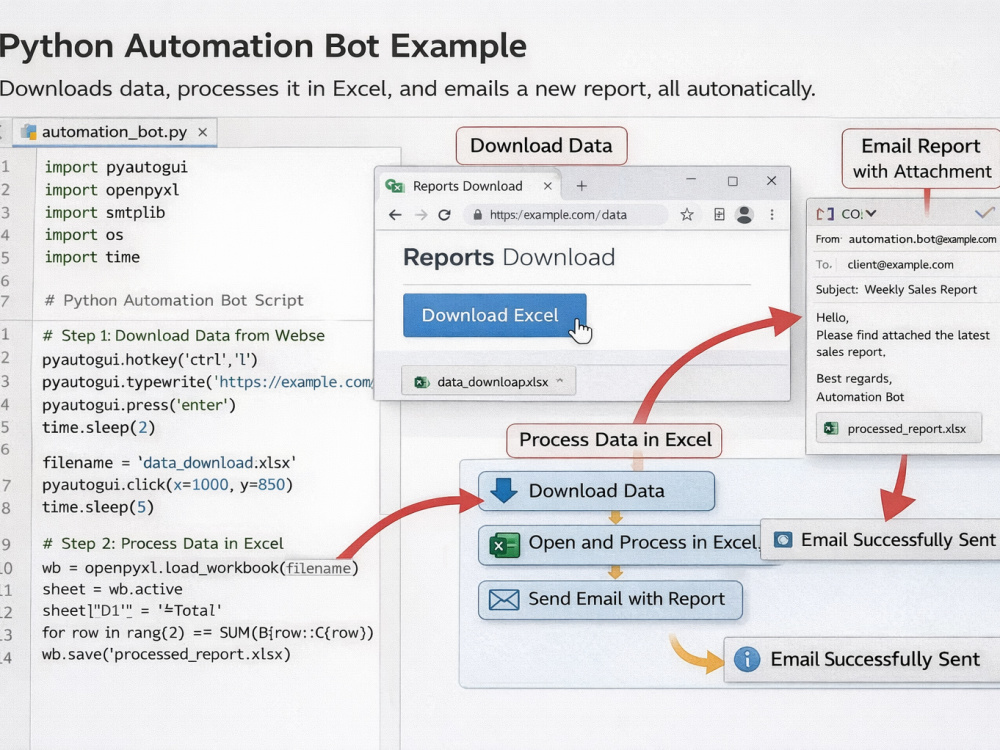Open the browser extension icon beside the star

pyautogui.click(x=719, y=214)
